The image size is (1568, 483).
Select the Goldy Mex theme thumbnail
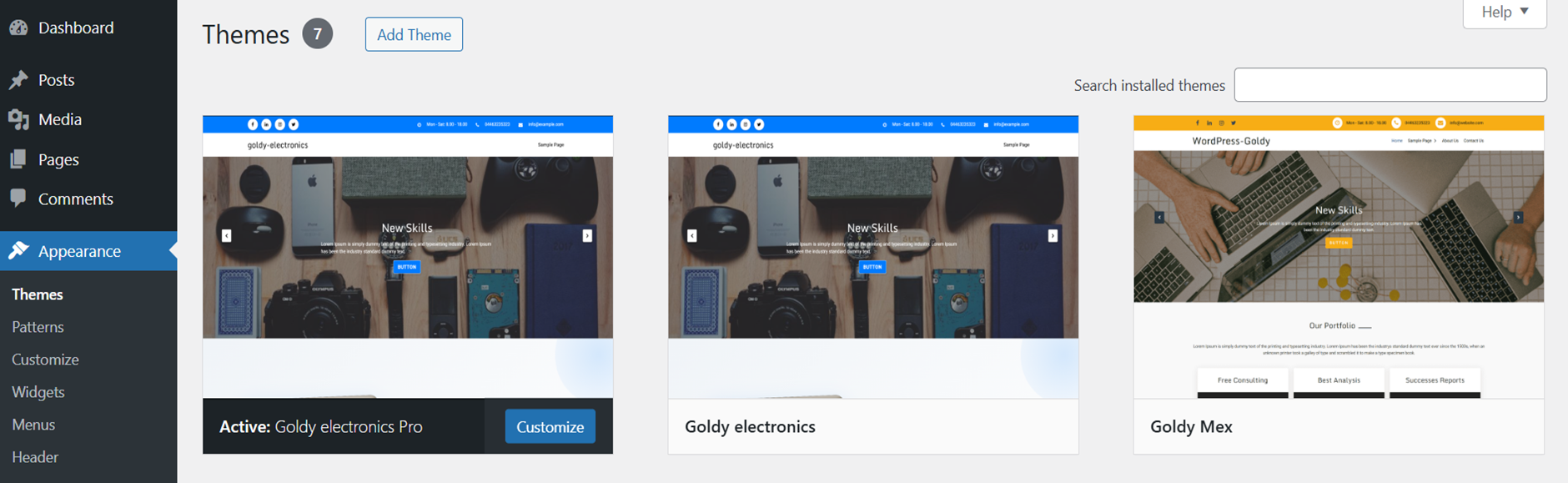click(x=1339, y=257)
